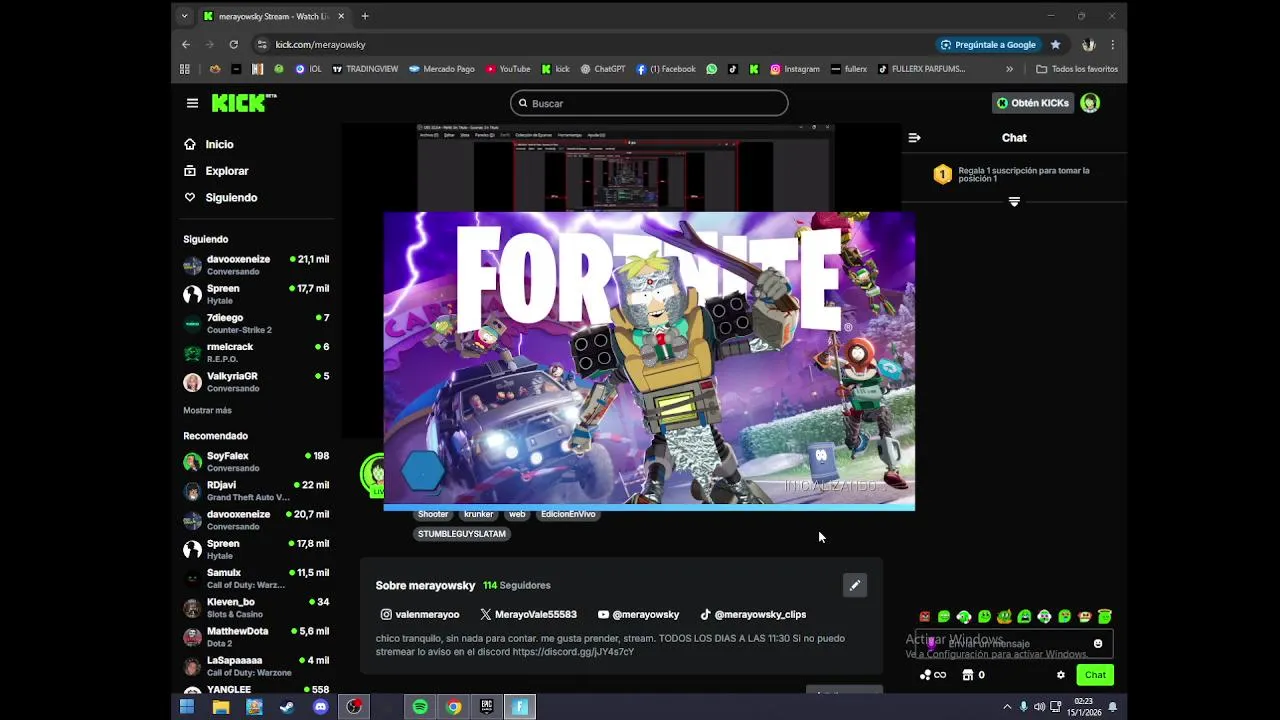Switch to Fortnite in the taskbar
Image resolution: width=1280 pixels, height=720 pixels.
(x=520, y=707)
